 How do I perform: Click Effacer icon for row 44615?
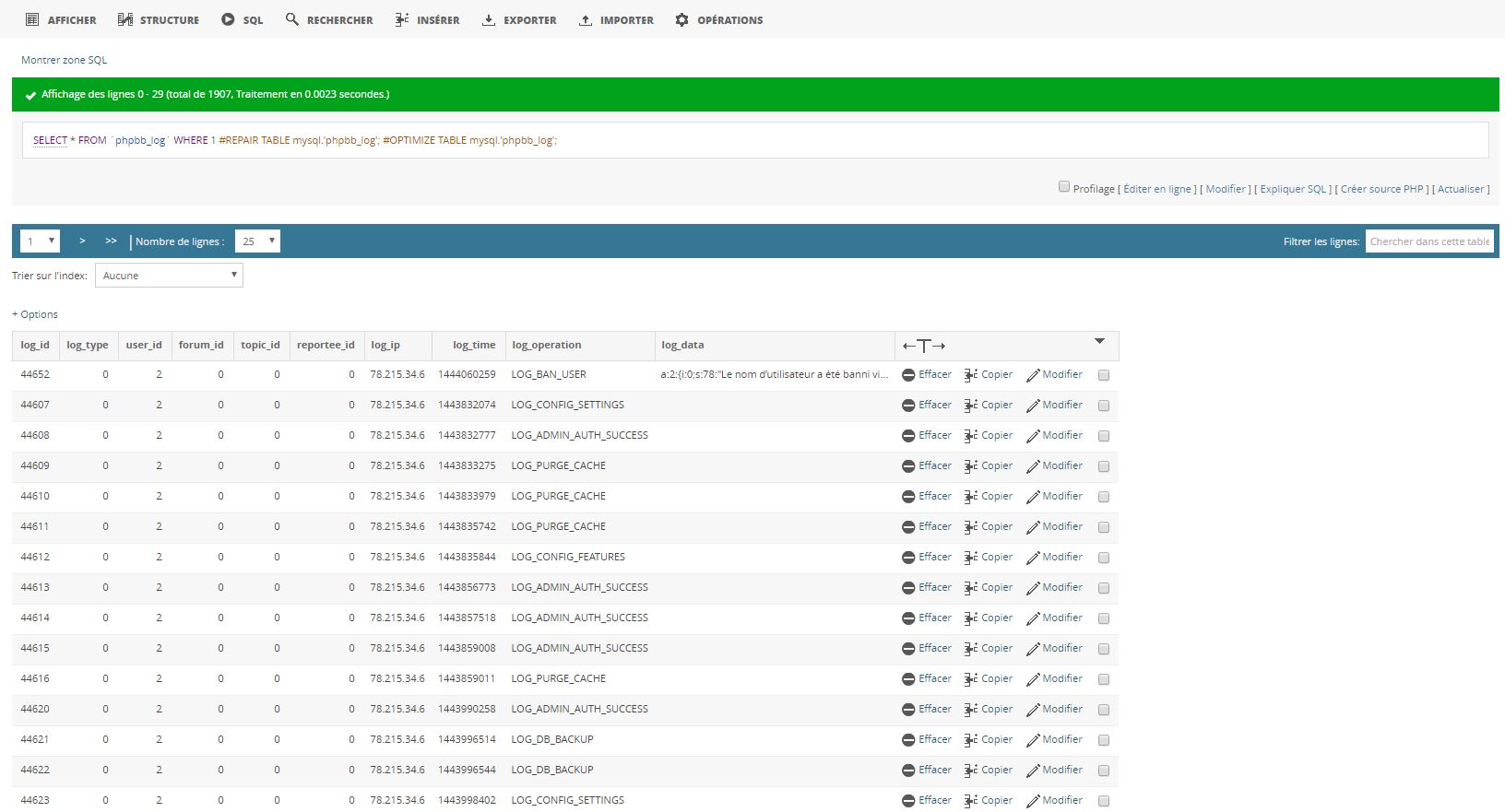[x=908, y=649]
